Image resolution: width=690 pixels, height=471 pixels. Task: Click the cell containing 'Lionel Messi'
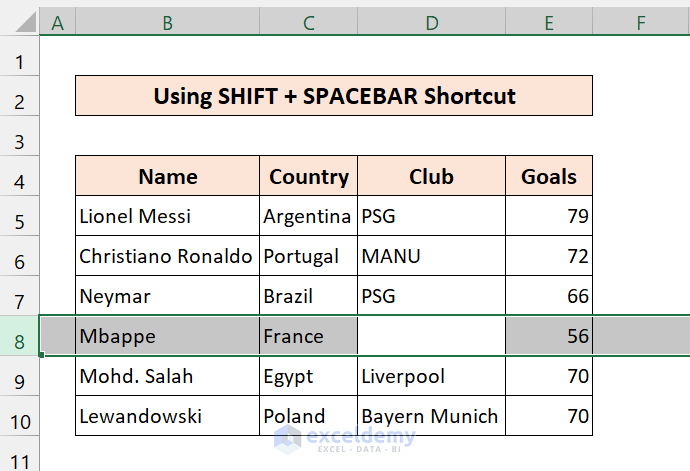167,216
